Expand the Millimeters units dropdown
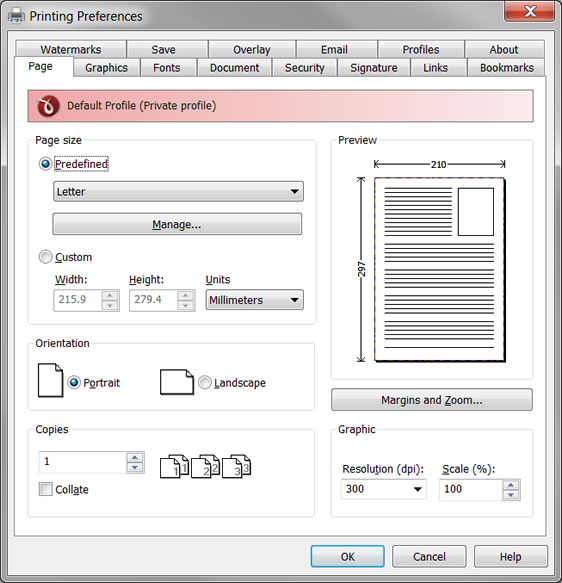Image resolution: width=562 pixels, height=583 pixels. coord(255,300)
